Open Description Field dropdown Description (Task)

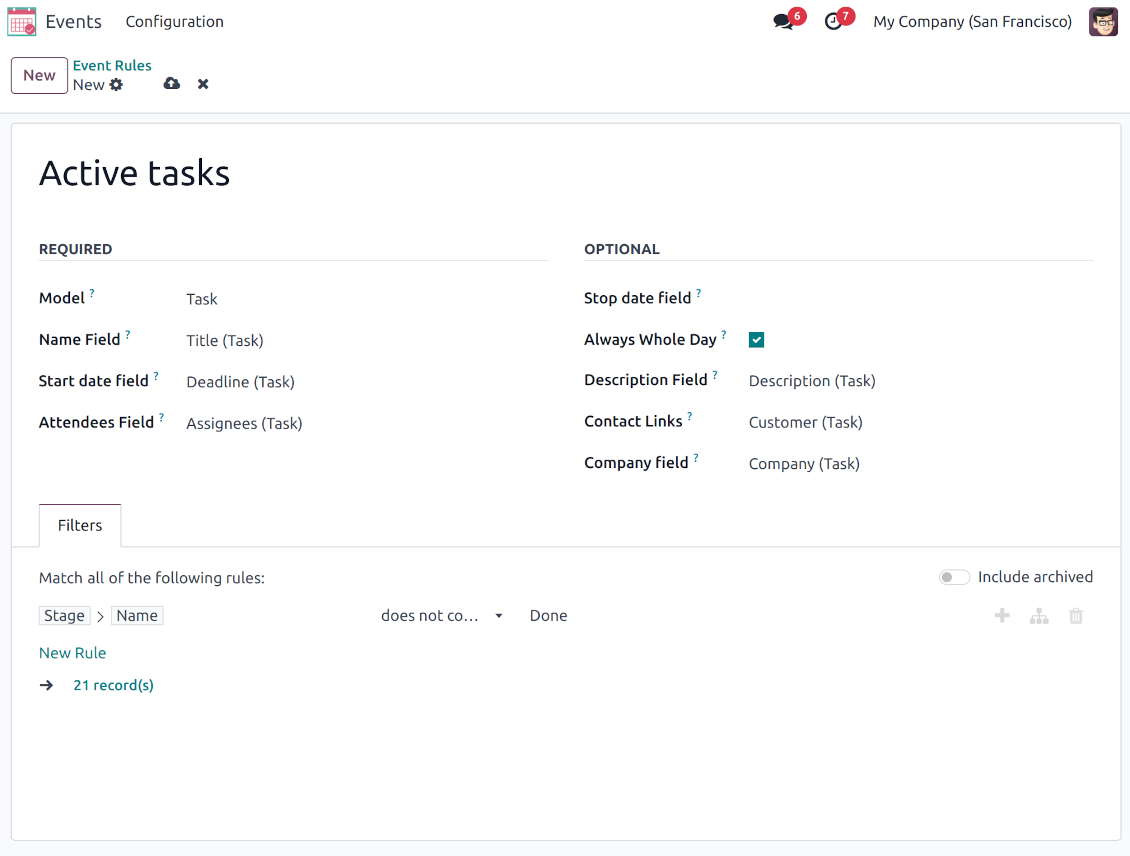(920, 380)
